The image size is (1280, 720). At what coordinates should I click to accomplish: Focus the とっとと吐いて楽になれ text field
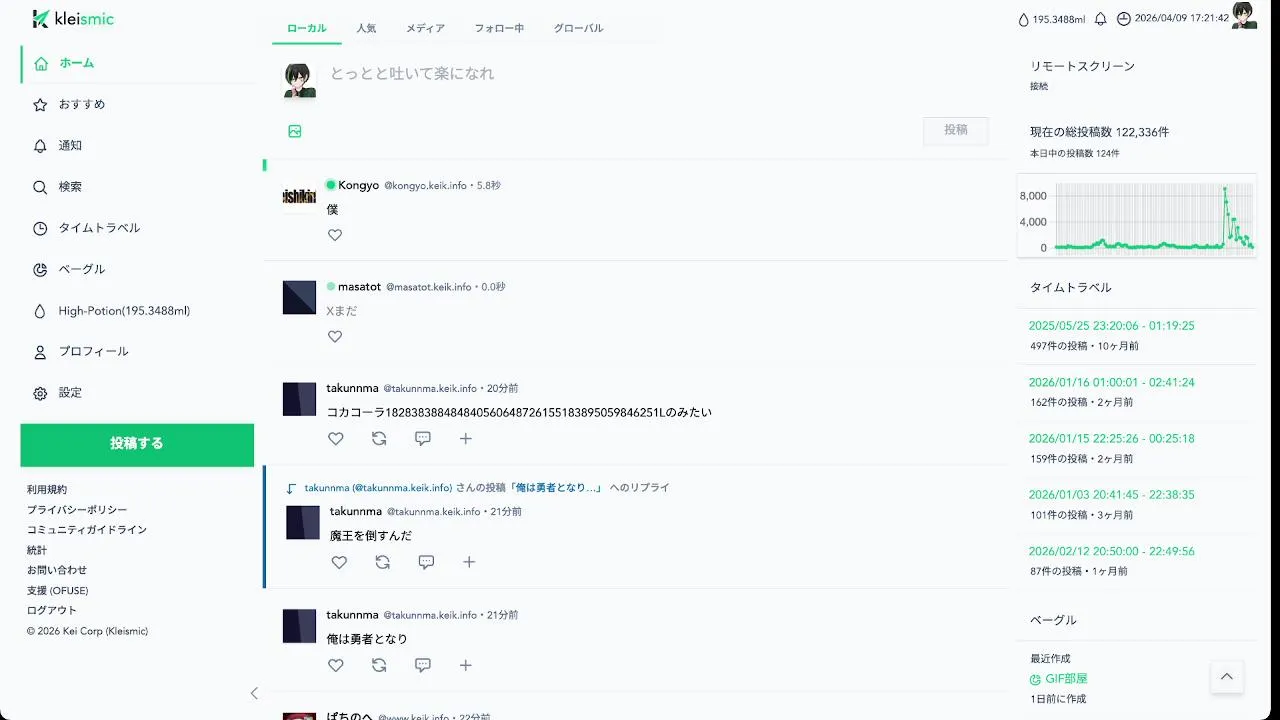[x=660, y=74]
